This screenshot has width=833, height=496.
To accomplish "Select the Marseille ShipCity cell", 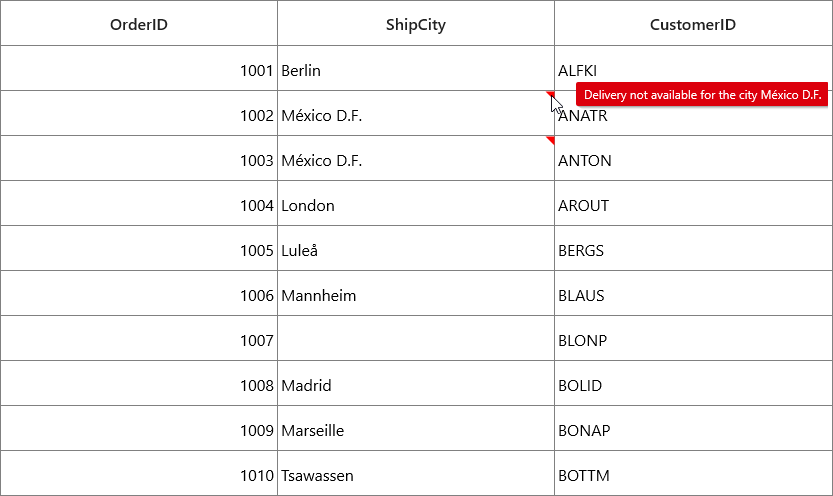I will coord(416,428).
